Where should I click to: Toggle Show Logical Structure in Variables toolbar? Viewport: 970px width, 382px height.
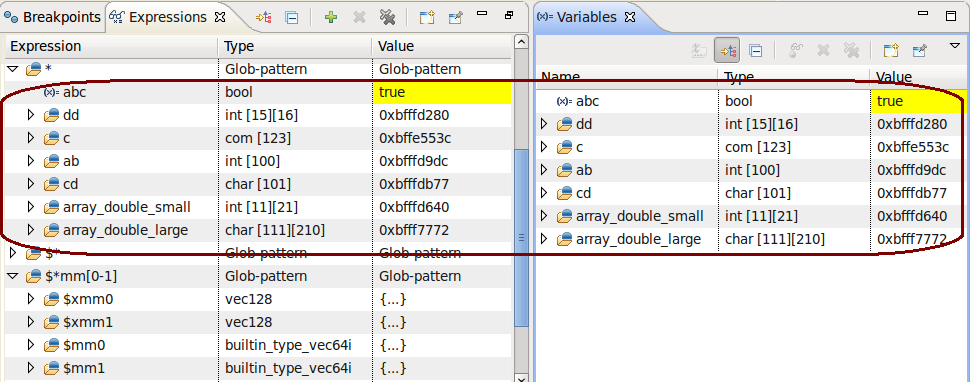point(727,50)
